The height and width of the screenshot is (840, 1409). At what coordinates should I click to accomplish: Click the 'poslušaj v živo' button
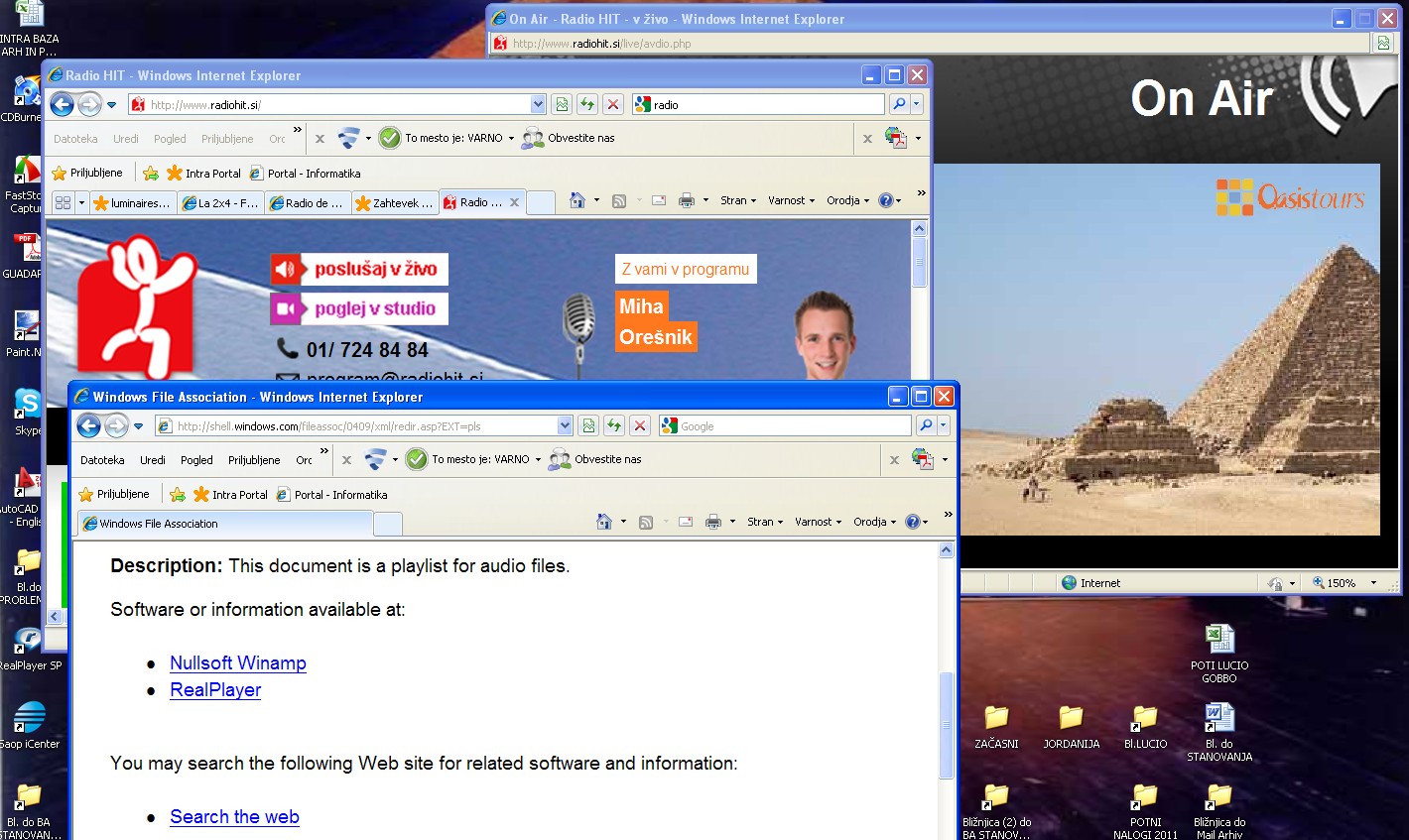360,269
